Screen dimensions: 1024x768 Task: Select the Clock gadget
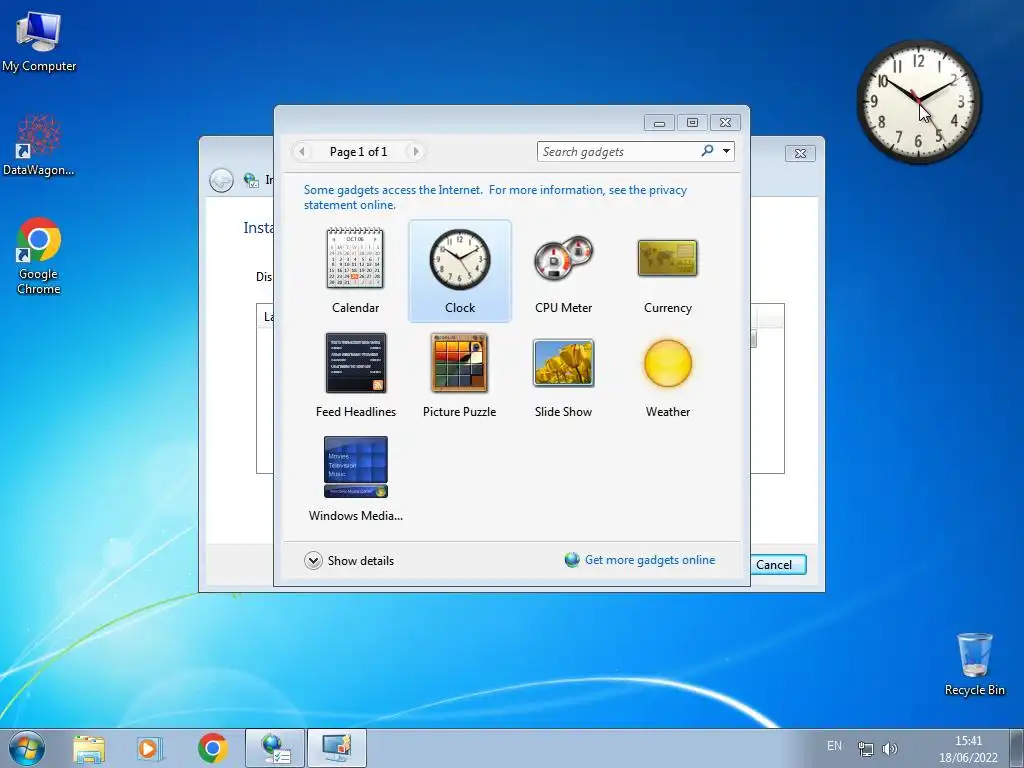click(x=460, y=270)
